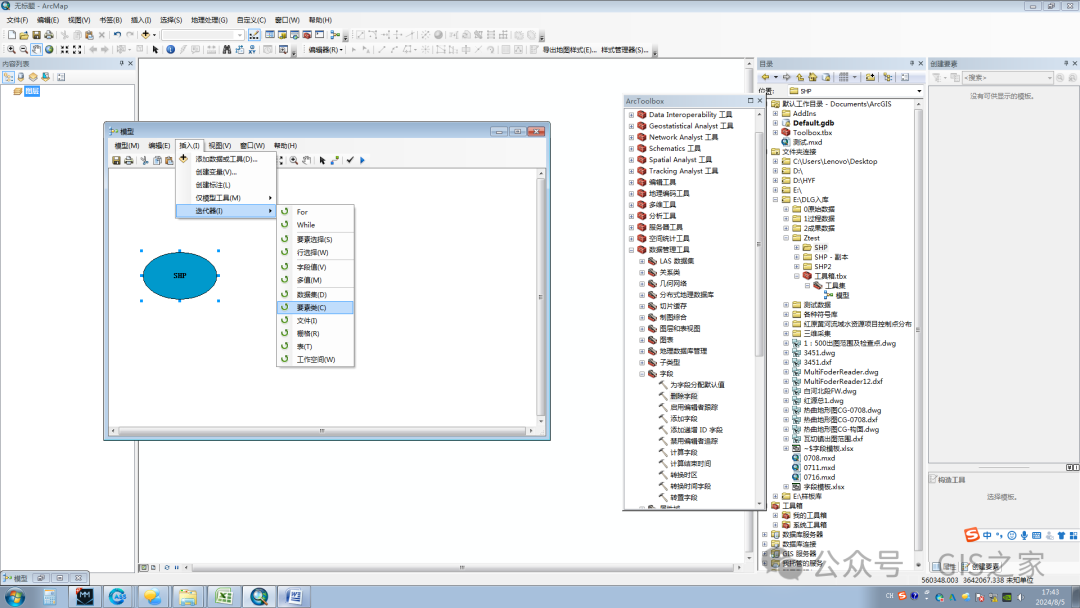Open the map scale dropdown
Screen dimensions: 1080x608
240,35
